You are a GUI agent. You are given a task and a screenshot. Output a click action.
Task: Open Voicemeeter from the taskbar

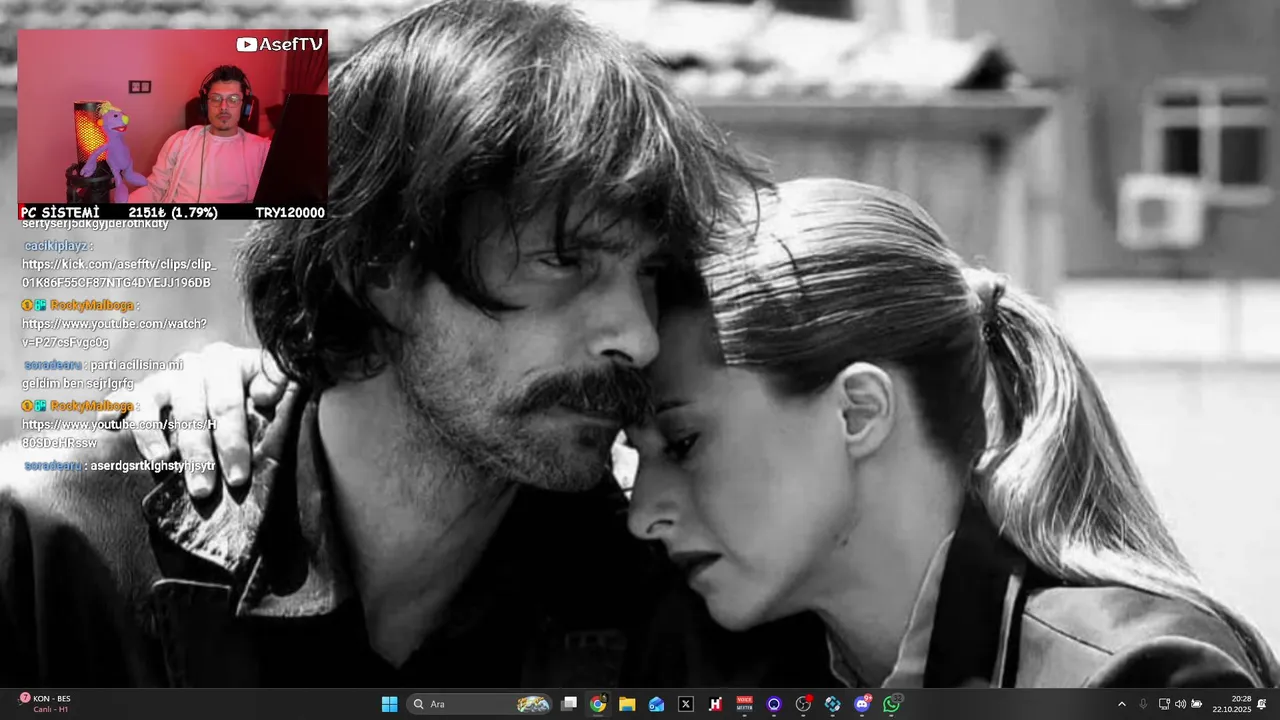[744, 704]
